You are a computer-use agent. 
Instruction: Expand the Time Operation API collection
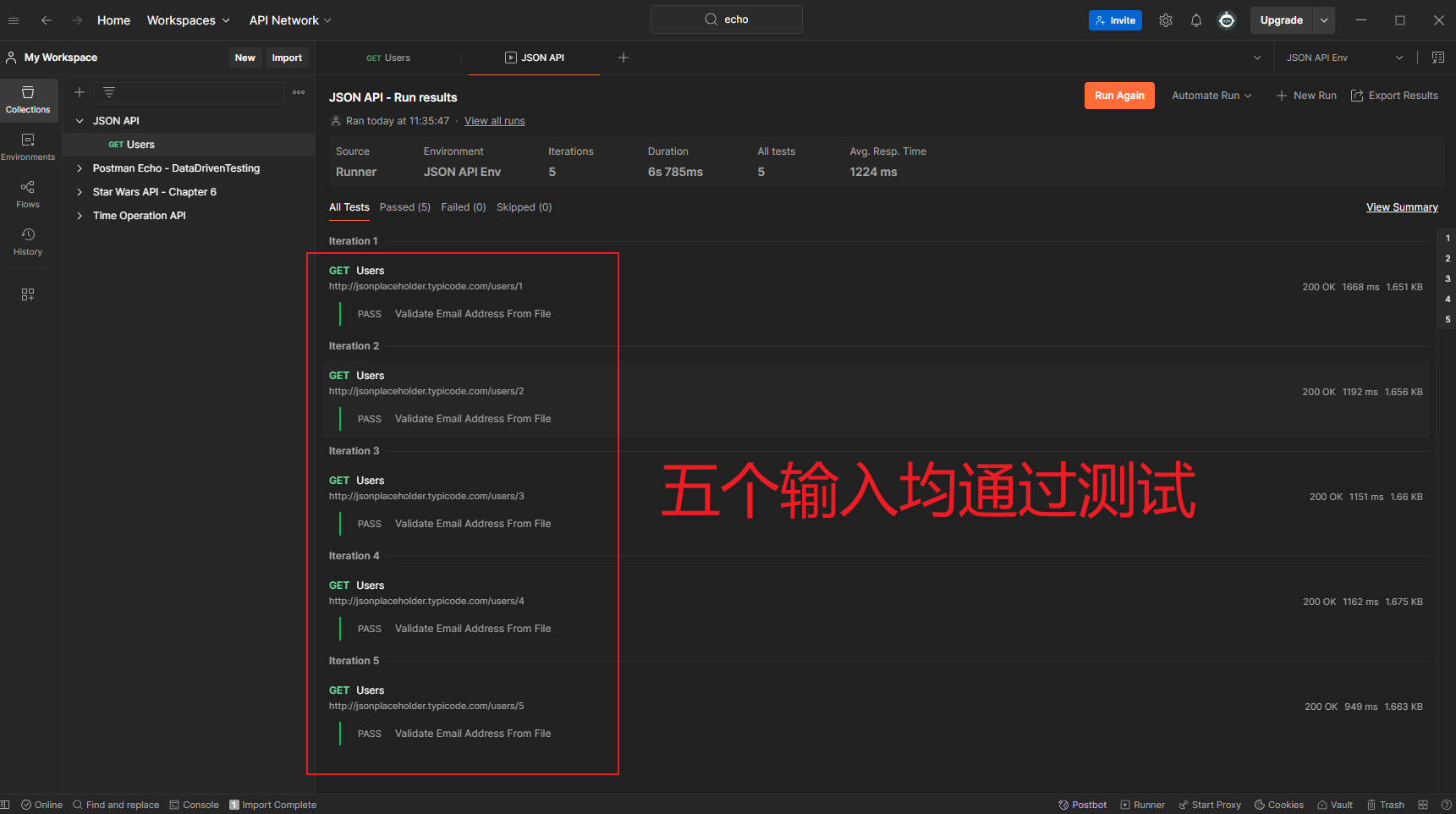(x=80, y=216)
